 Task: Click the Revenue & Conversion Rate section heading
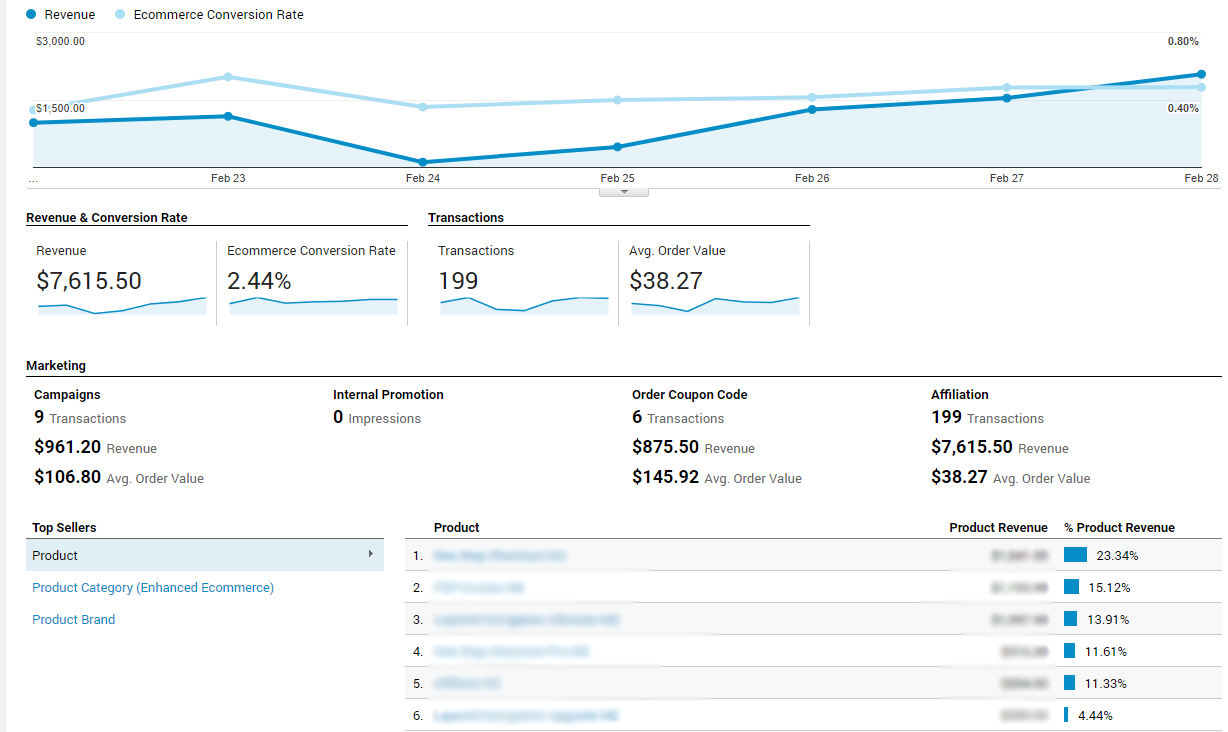tap(107, 217)
